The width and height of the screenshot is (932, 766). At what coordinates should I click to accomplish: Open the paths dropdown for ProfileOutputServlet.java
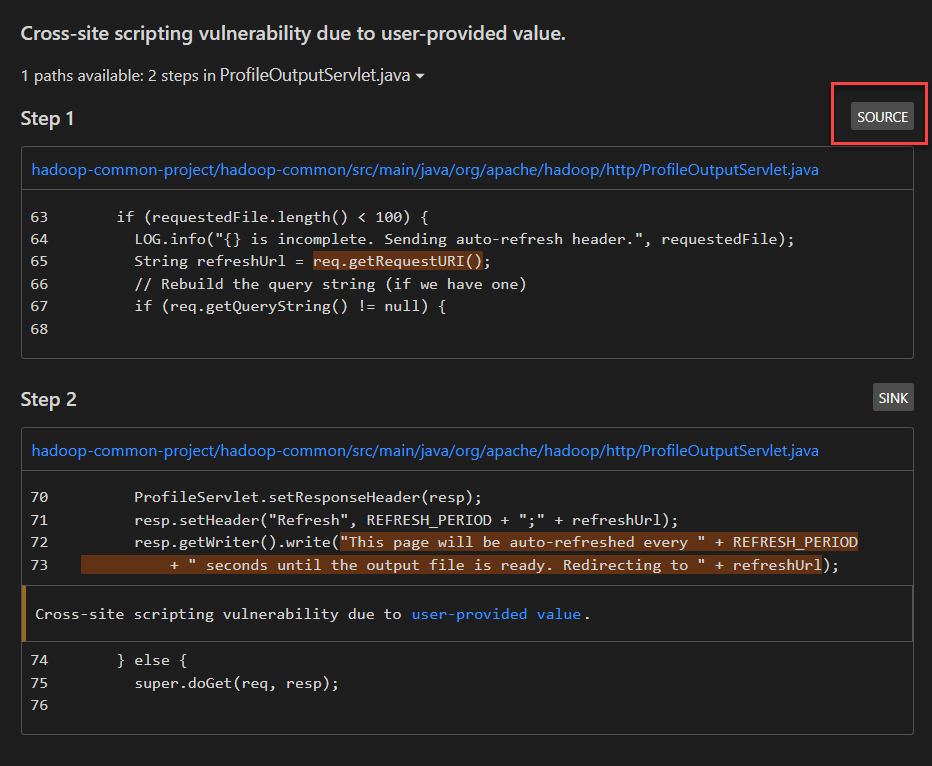tap(322, 75)
